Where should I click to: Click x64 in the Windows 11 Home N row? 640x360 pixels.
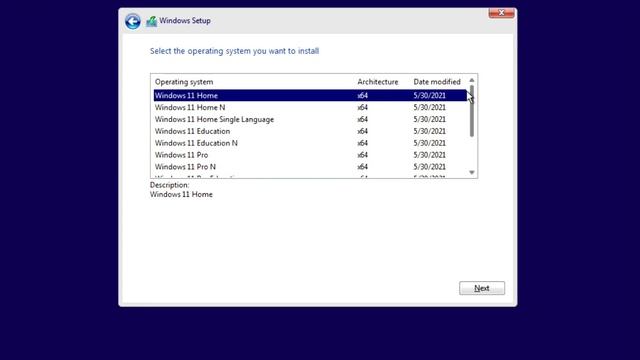pos(362,107)
